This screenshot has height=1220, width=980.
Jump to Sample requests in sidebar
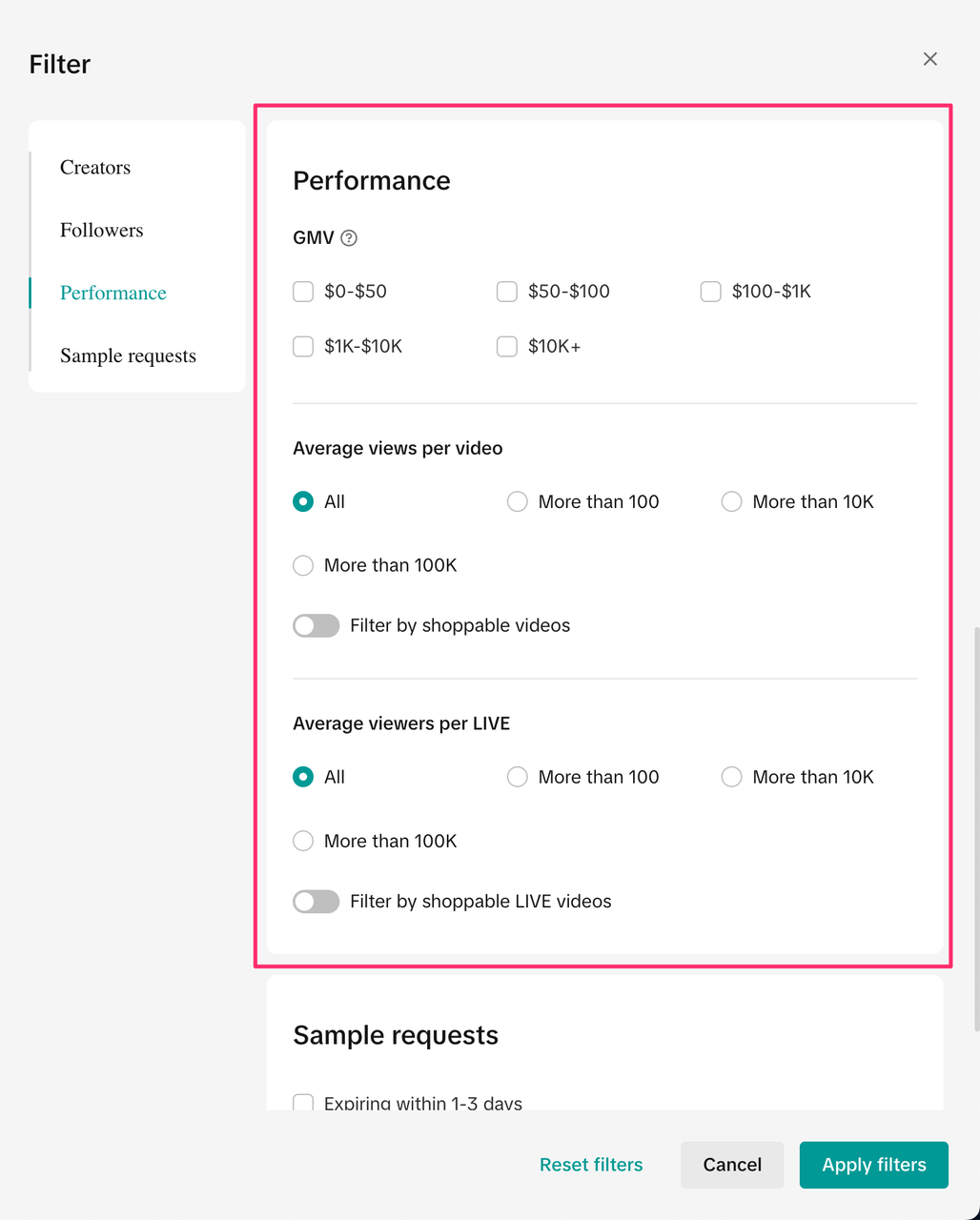128,356
